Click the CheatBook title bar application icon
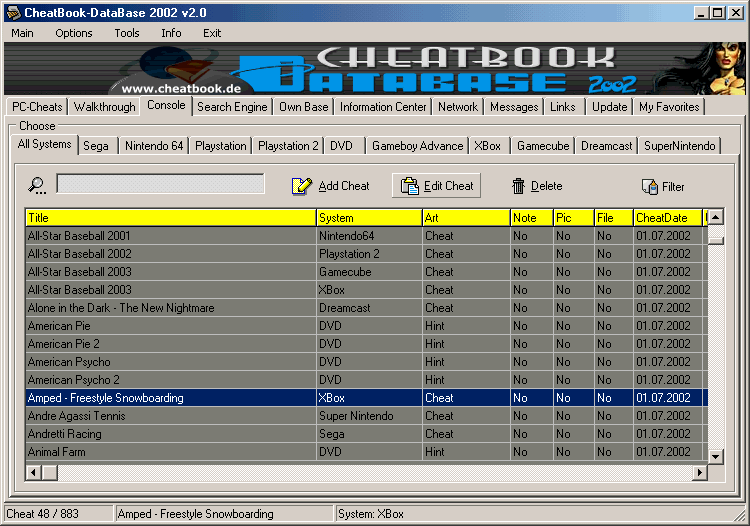Screen dimensions: 750x526 click(x=12, y=12)
